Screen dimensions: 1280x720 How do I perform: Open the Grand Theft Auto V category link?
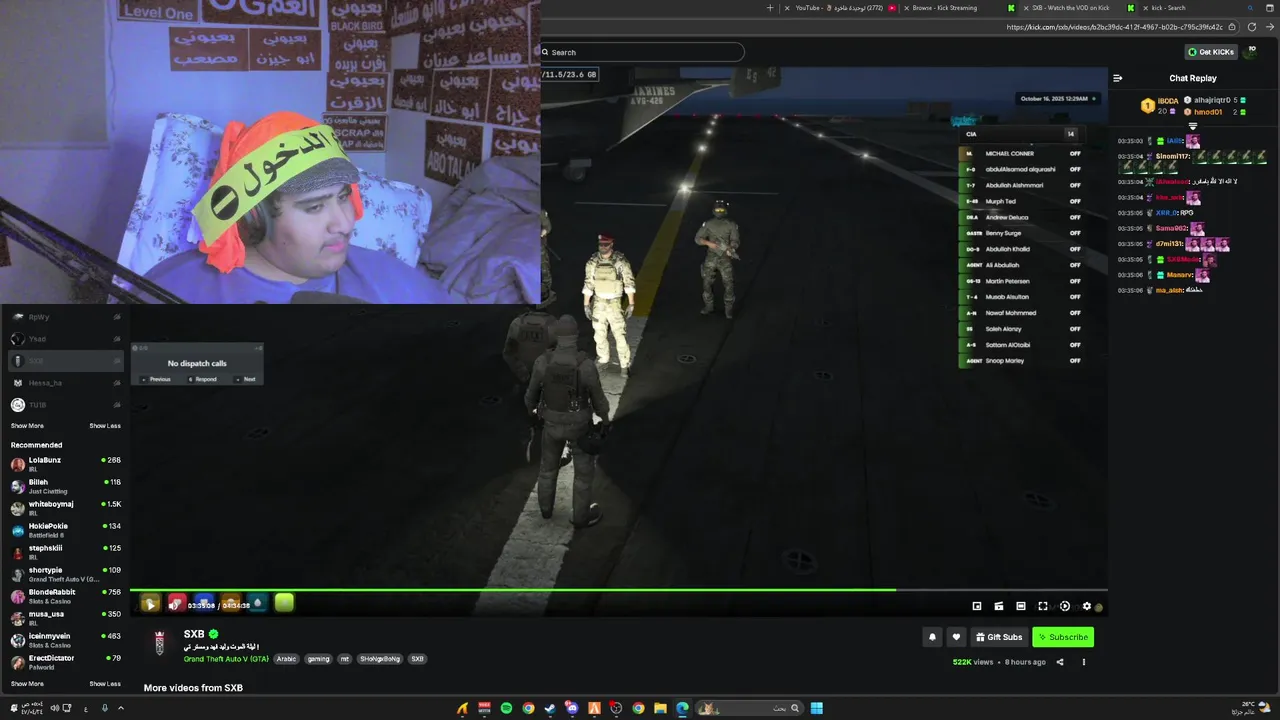(x=226, y=659)
